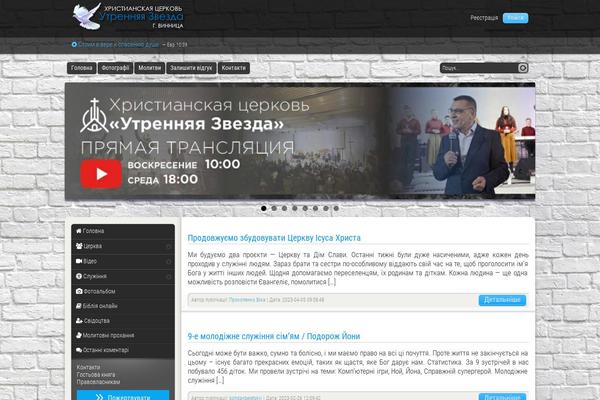Open the Контакти link in sidebar footer
This screenshot has height=400, width=600.
(x=88, y=367)
